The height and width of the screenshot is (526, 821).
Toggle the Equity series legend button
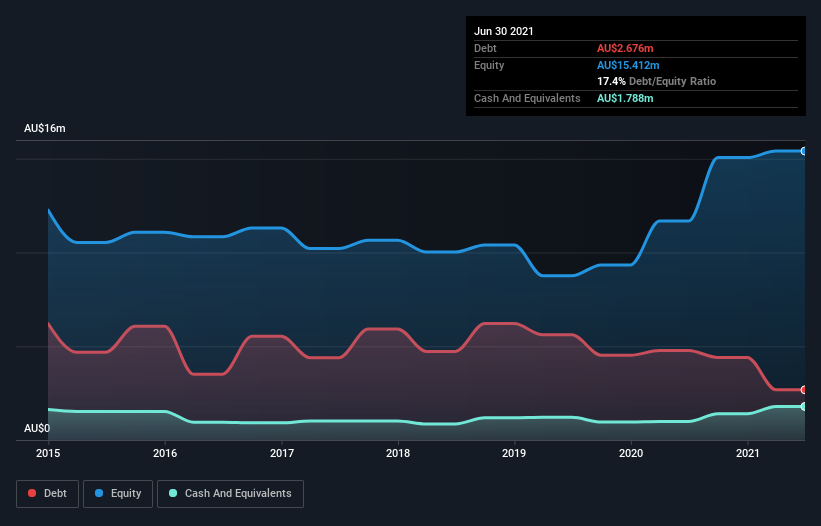pyautogui.click(x=118, y=494)
